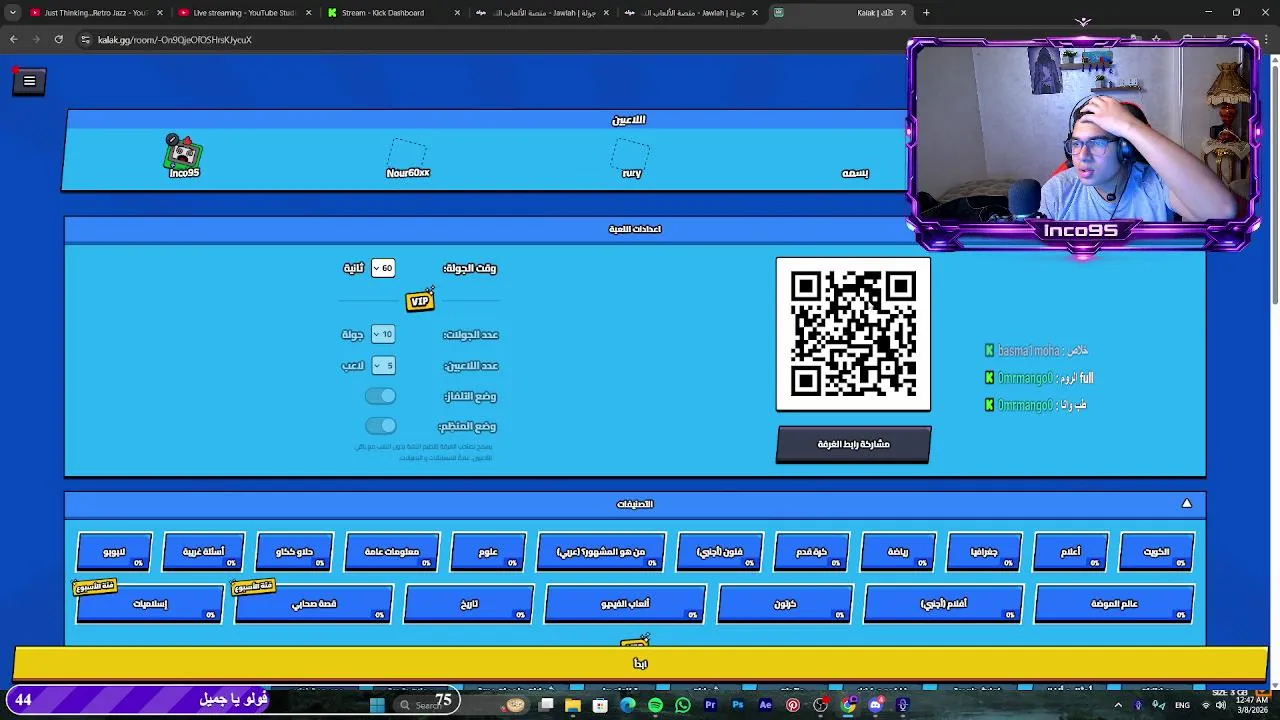Click the site info icon beside the URL
The height and width of the screenshot is (720, 1280).
pos(85,40)
